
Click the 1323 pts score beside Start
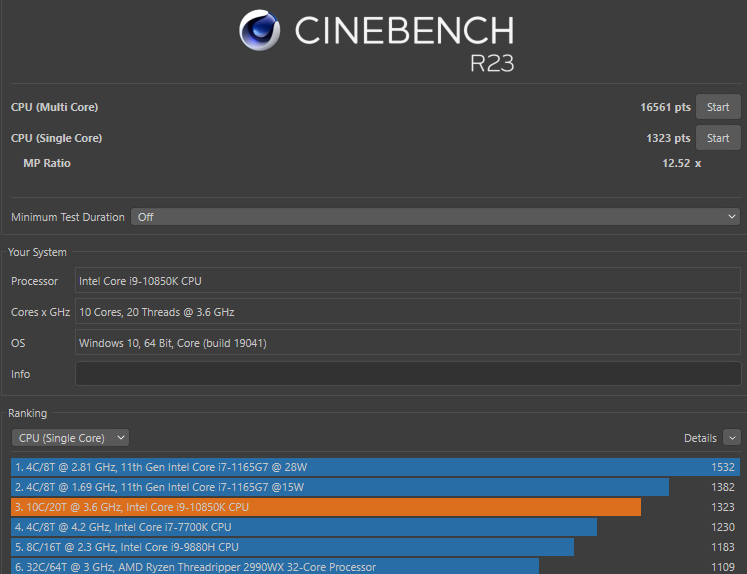[667, 138]
